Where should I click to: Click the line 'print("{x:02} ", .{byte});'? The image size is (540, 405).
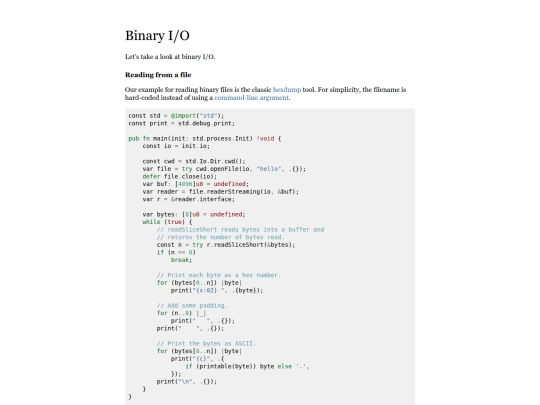click(217, 290)
